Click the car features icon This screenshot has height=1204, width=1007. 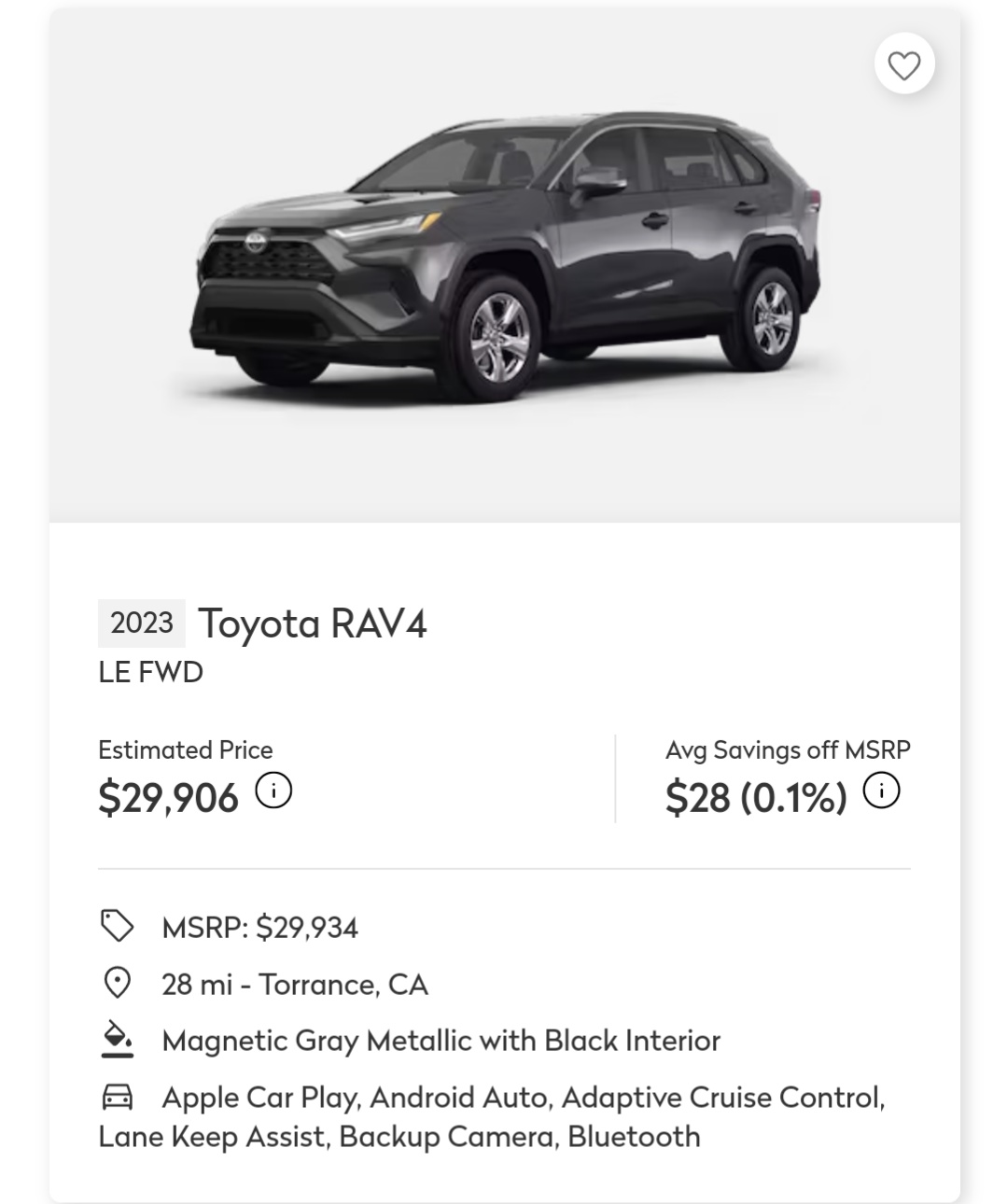(x=117, y=1097)
